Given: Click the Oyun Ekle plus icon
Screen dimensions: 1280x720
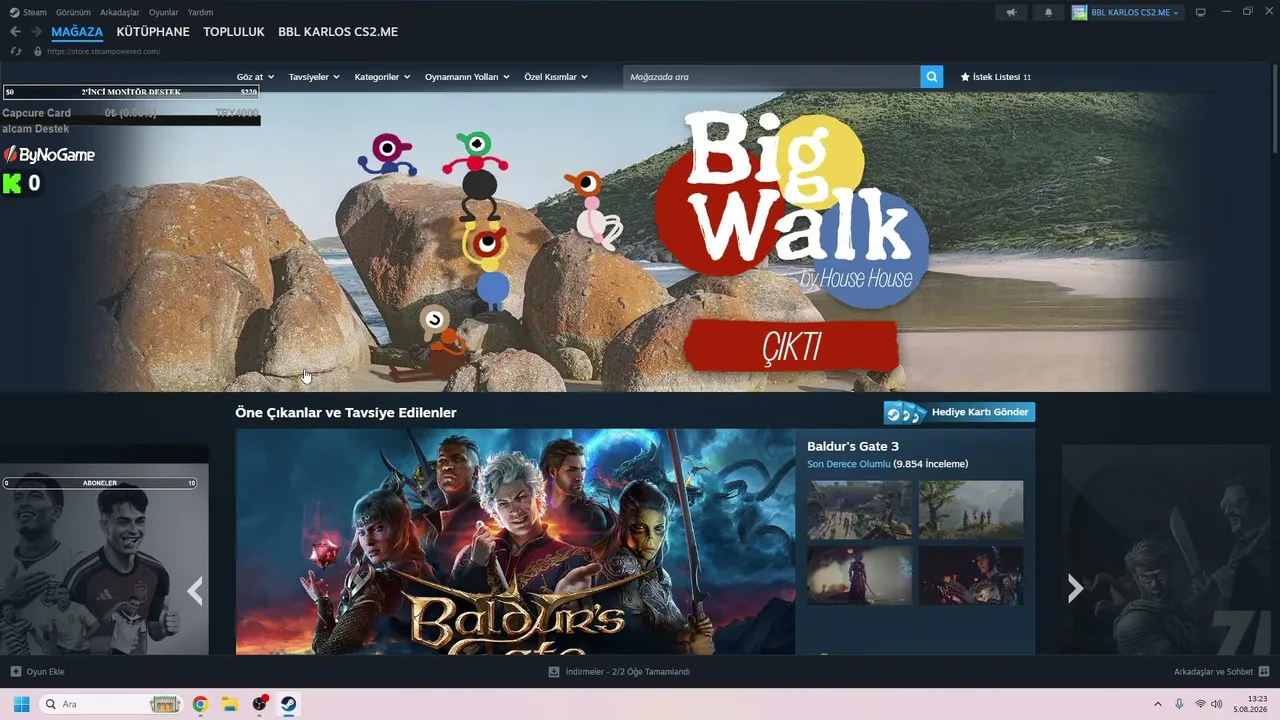Looking at the screenshot, I should pos(15,672).
